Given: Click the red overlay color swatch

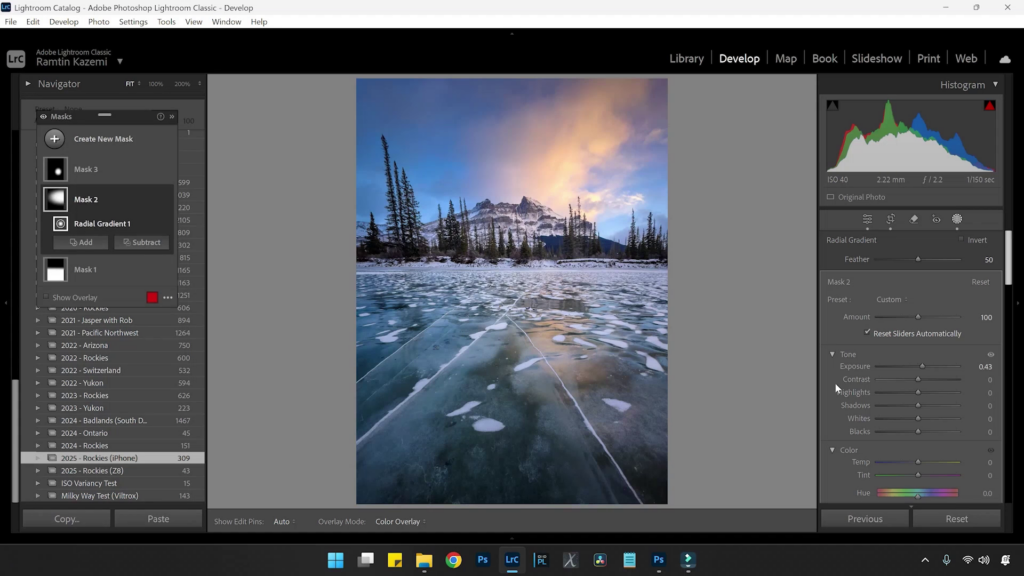Looking at the screenshot, I should (x=152, y=298).
